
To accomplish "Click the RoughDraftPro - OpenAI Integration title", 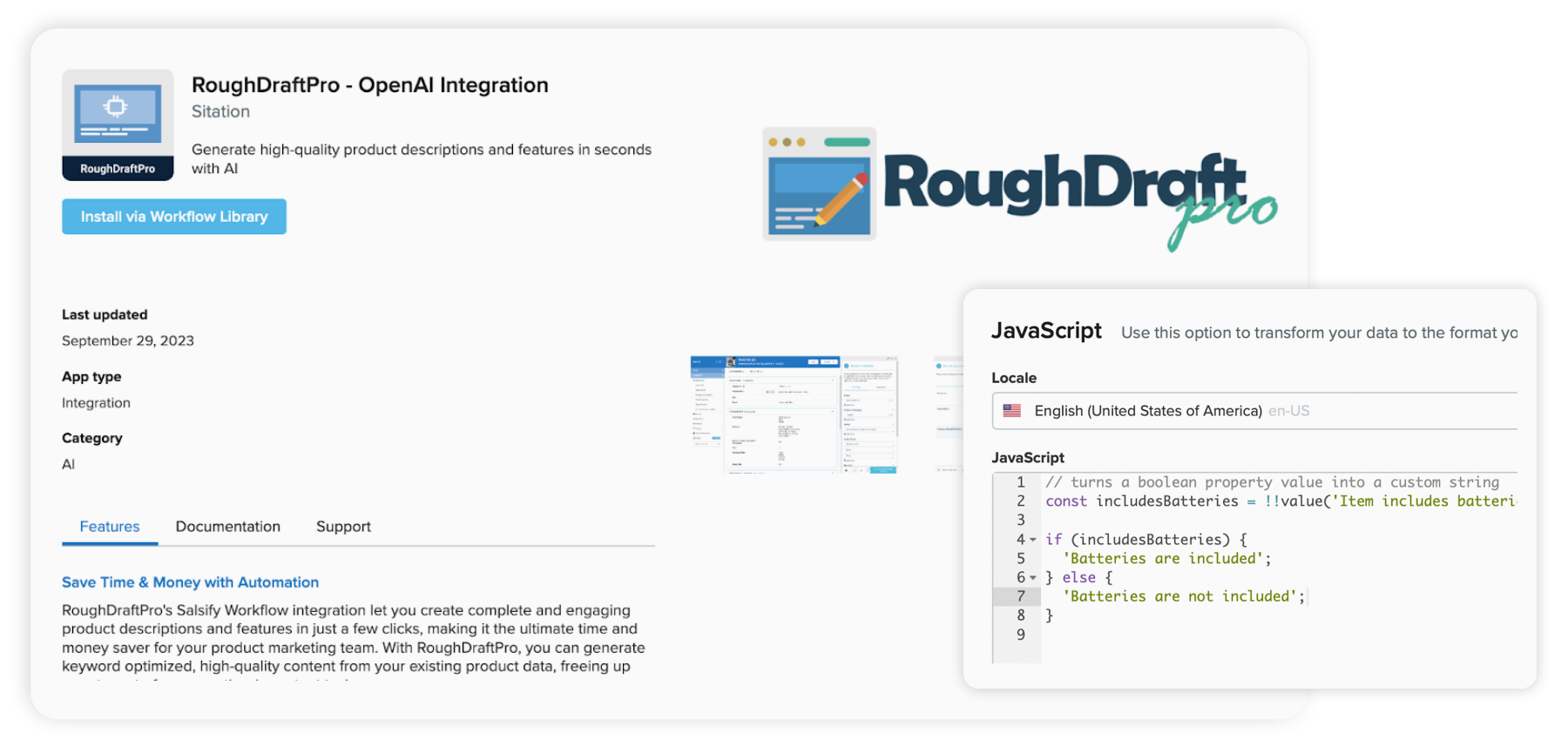I will (x=370, y=85).
